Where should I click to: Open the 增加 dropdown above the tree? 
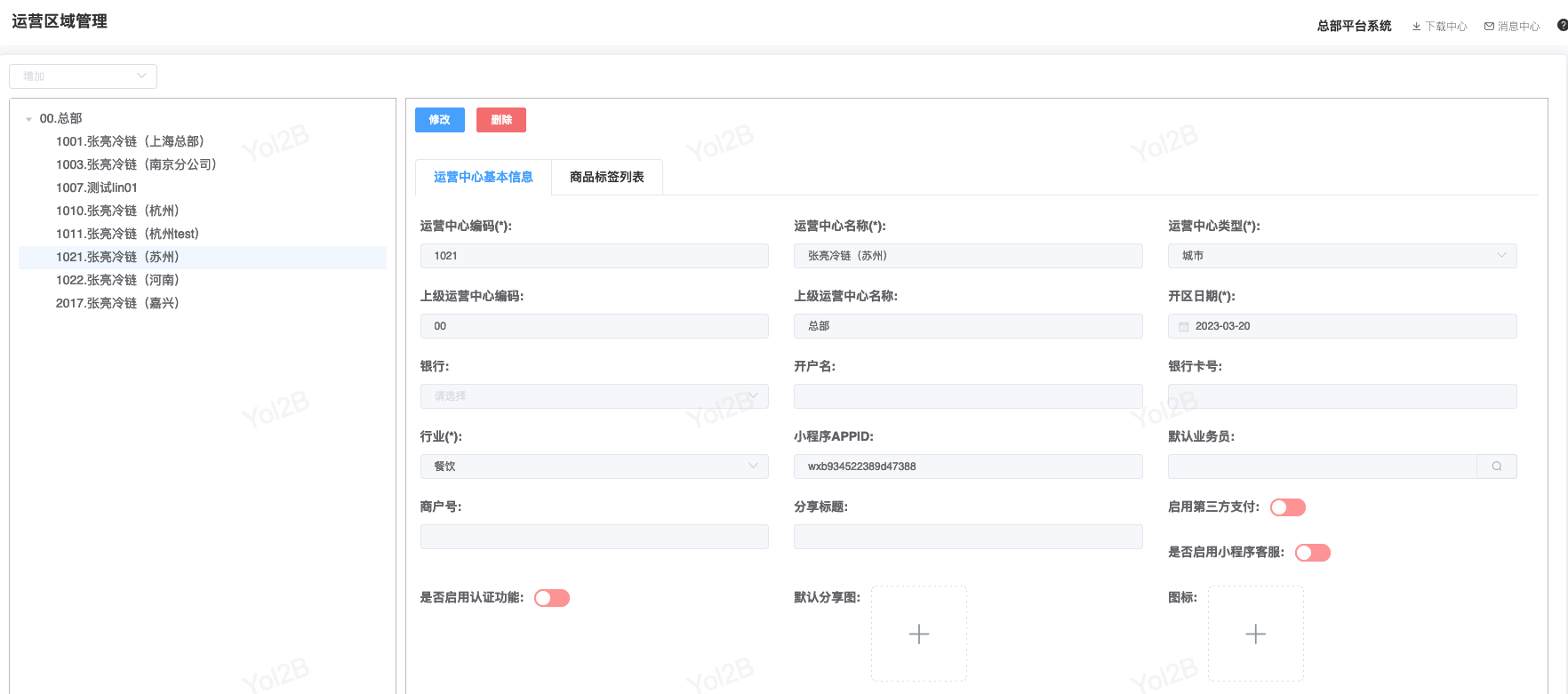(83, 76)
